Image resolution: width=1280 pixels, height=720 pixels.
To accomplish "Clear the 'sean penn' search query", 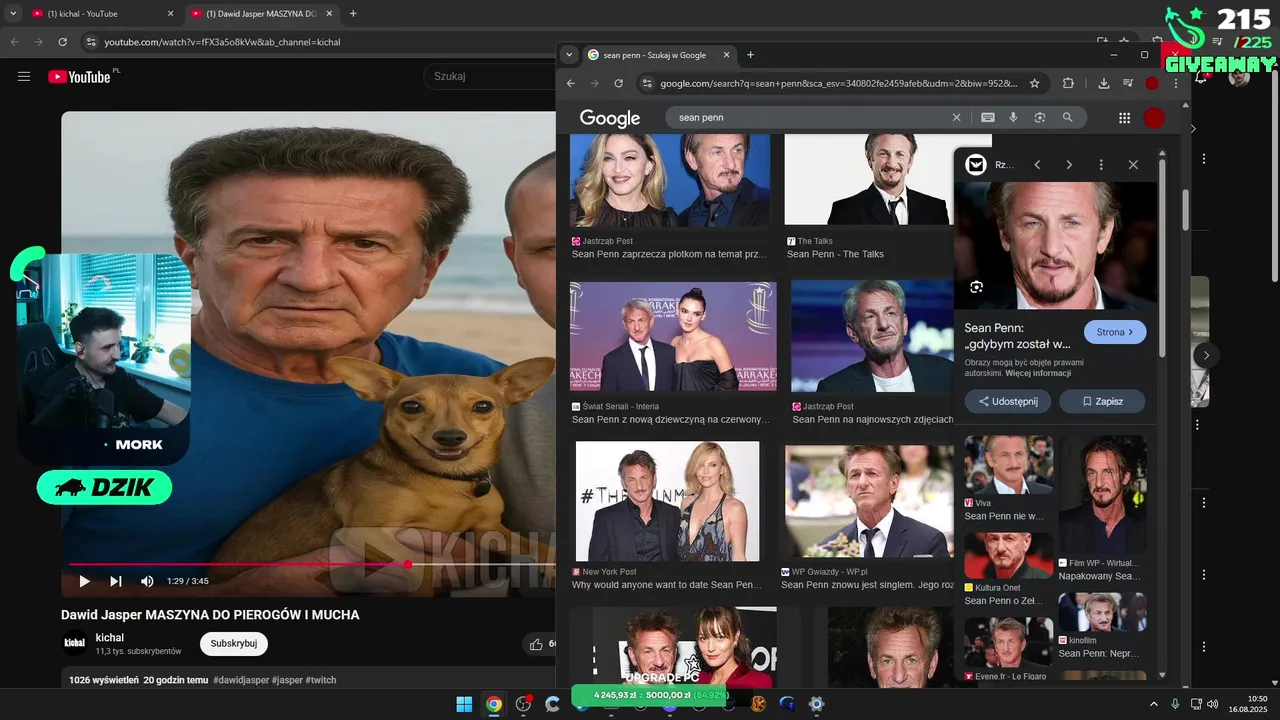I will [x=956, y=117].
